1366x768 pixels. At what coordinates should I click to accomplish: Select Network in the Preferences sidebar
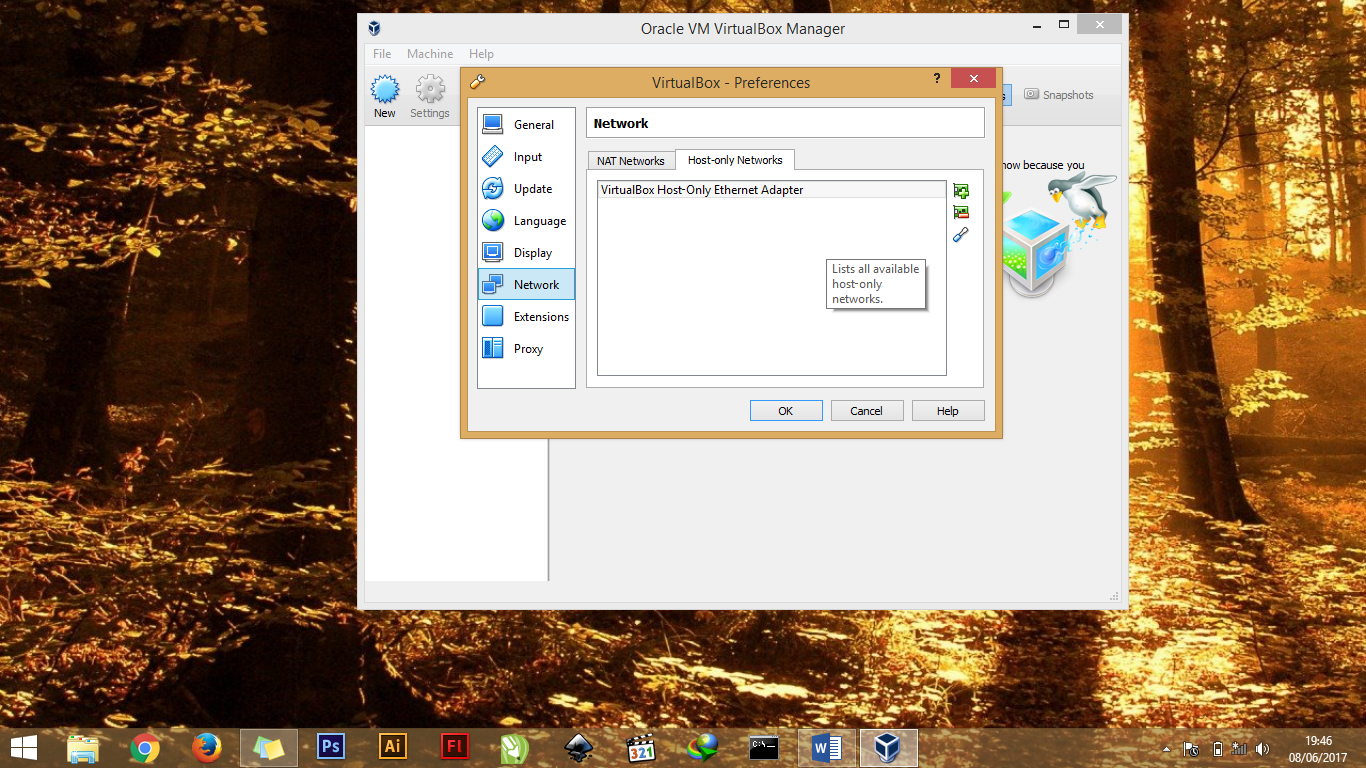tap(526, 284)
